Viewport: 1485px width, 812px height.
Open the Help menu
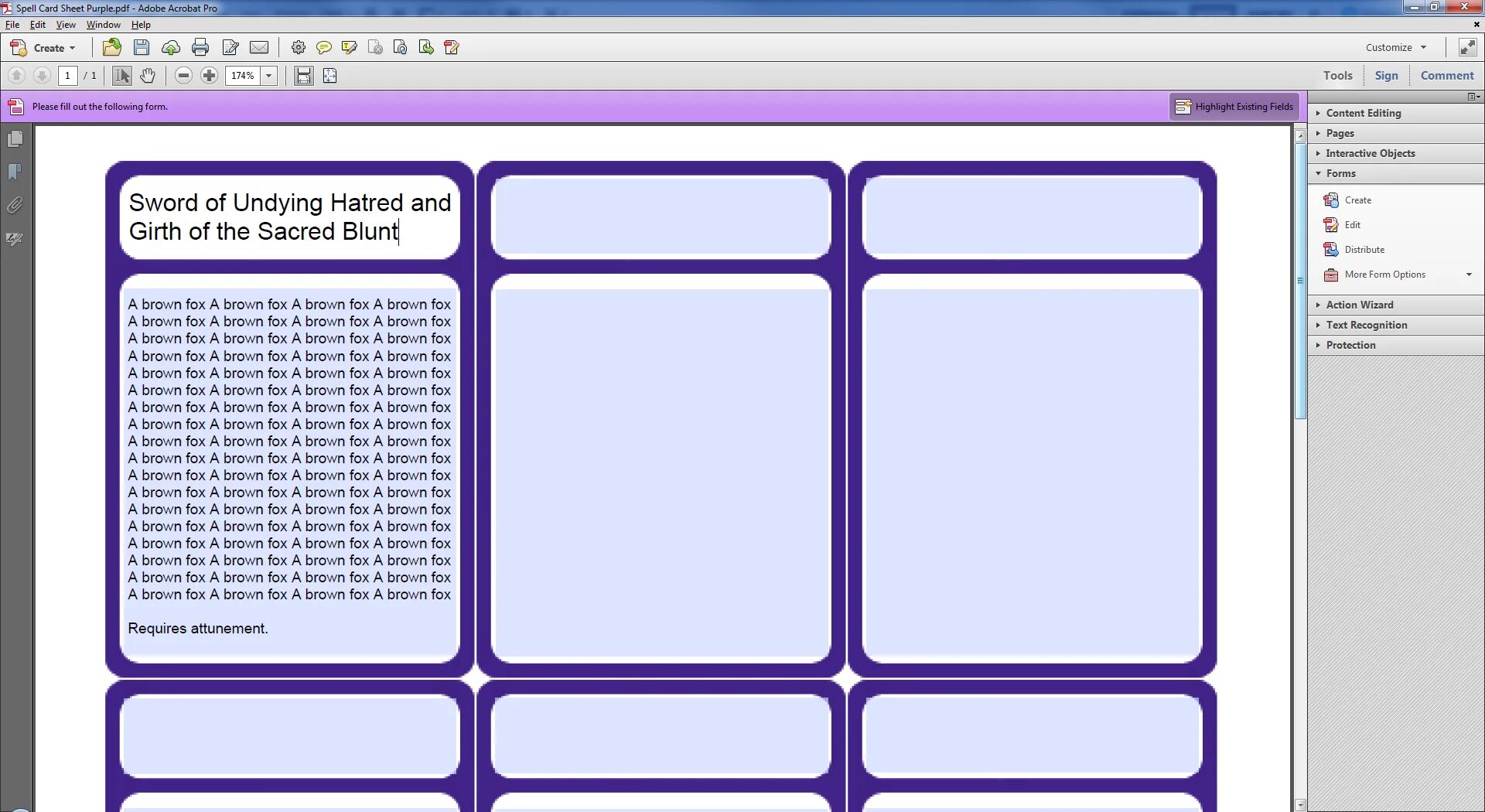pyautogui.click(x=141, y=25)
